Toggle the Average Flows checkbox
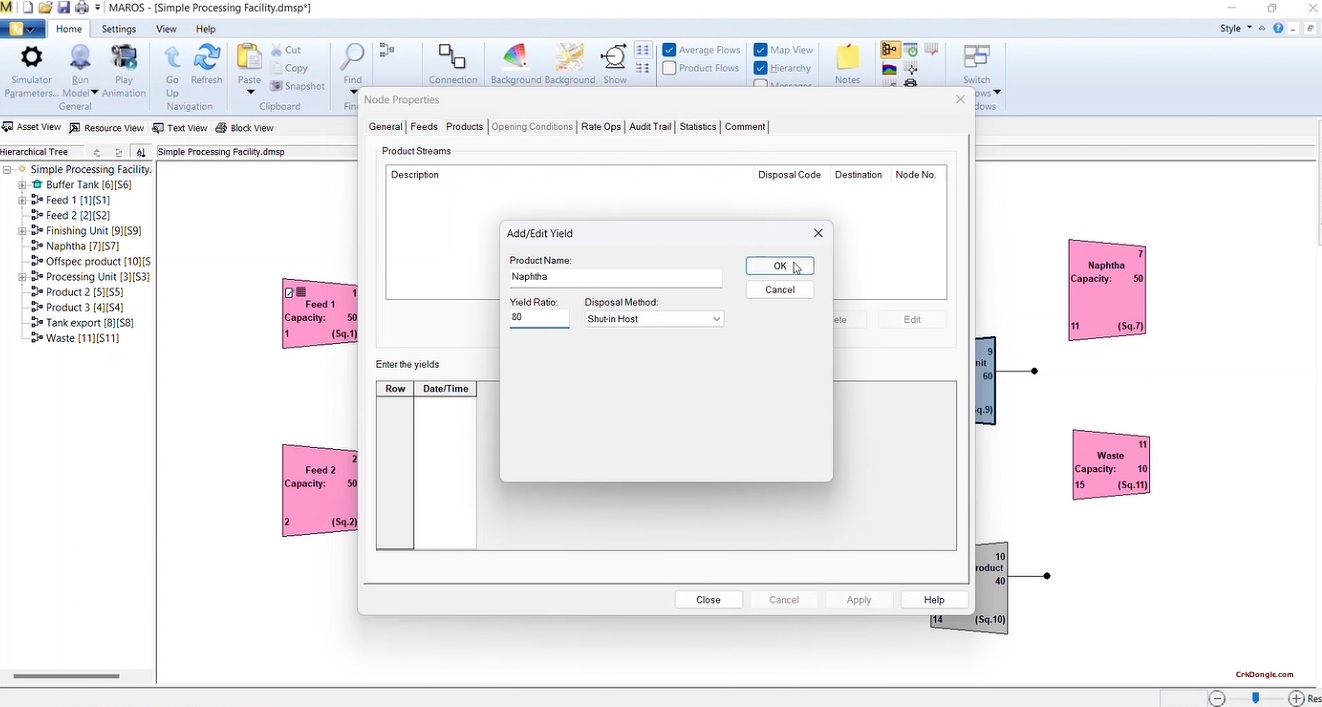The width and height of the screenshot is (1322, 707). click(x=669, y=50)
